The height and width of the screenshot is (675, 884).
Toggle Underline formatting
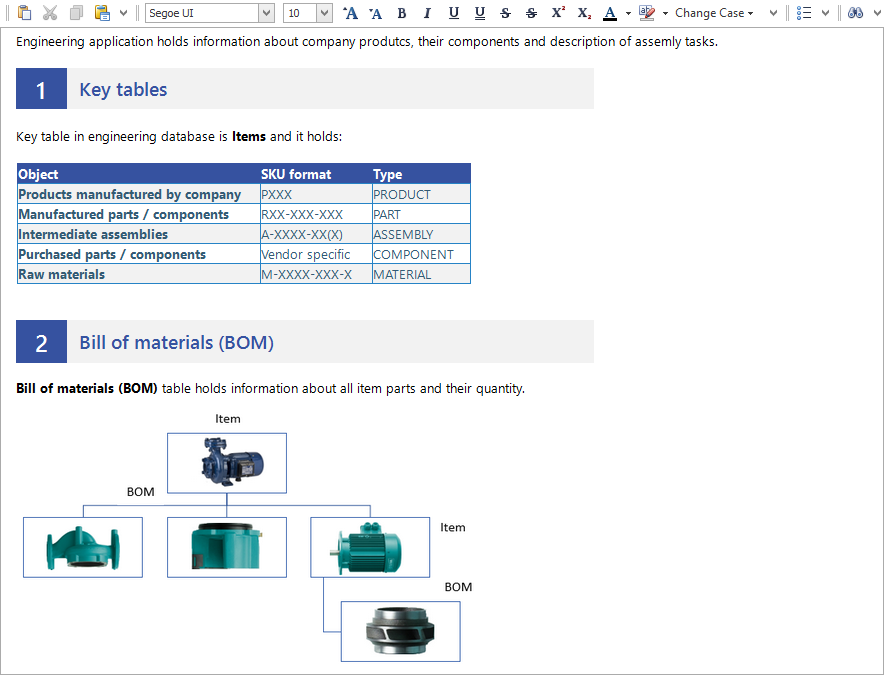coord(453,13)
